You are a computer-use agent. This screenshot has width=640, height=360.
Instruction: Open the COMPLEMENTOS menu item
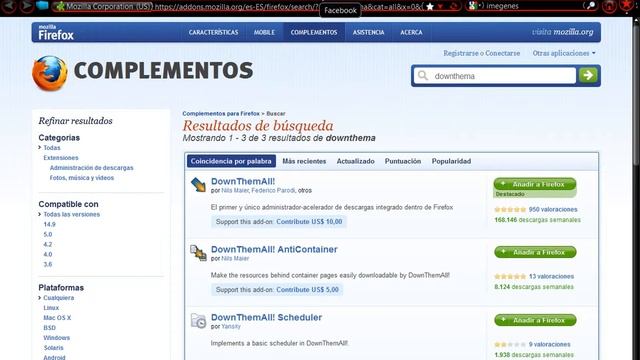point(314,32)
